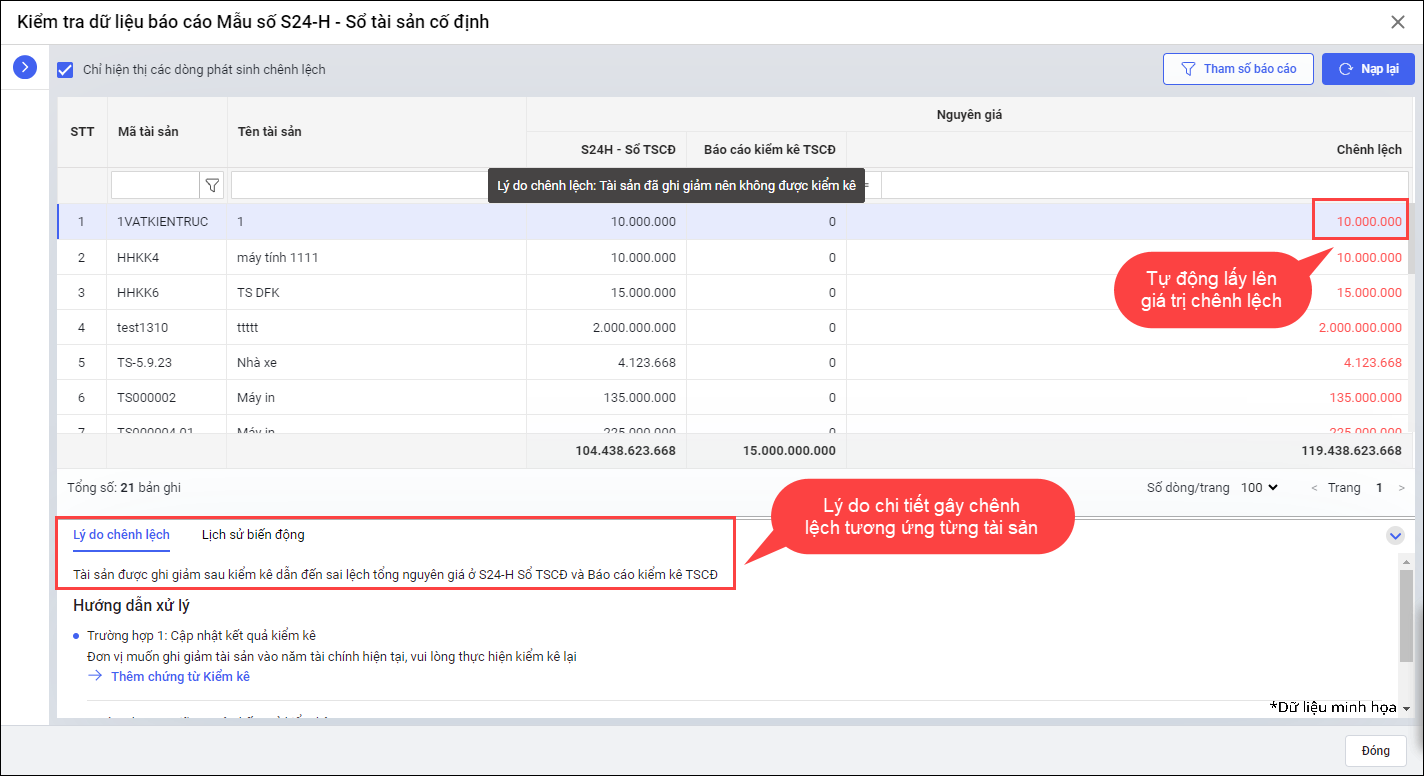1424x776 pixels.
Task: Click the Tham số báo cáo button
Action: coord(1238,69)
